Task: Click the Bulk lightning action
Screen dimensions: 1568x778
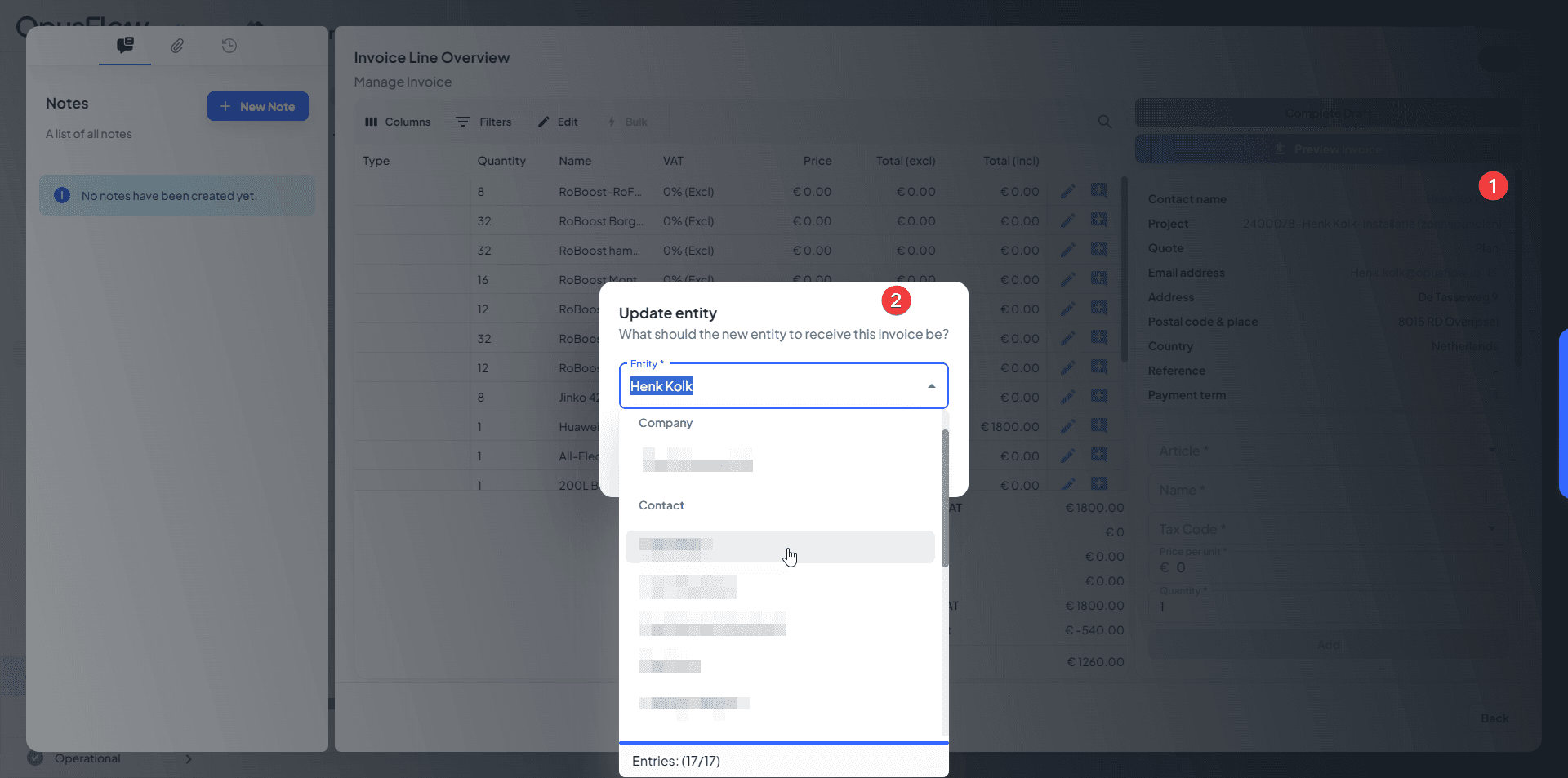Action: [x=627, y=122]
